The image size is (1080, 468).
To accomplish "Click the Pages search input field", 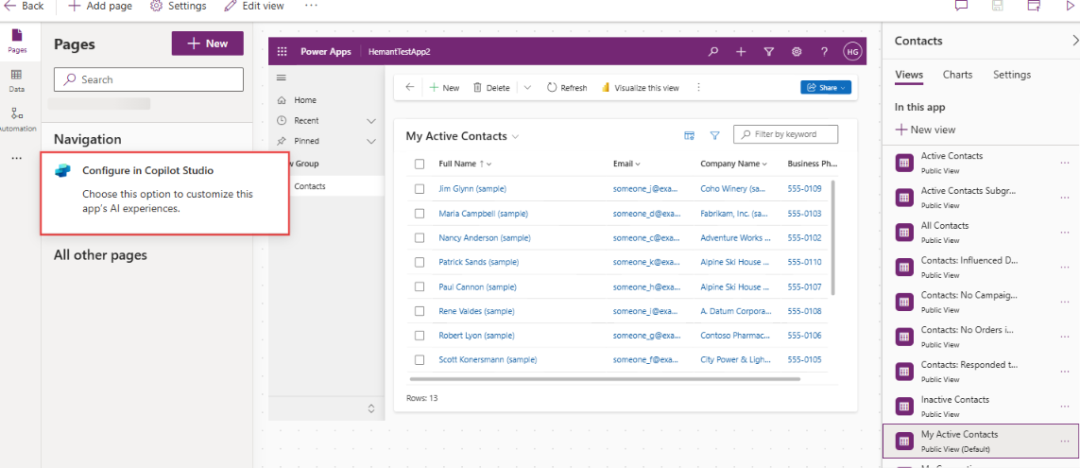I will click(149, 79).
